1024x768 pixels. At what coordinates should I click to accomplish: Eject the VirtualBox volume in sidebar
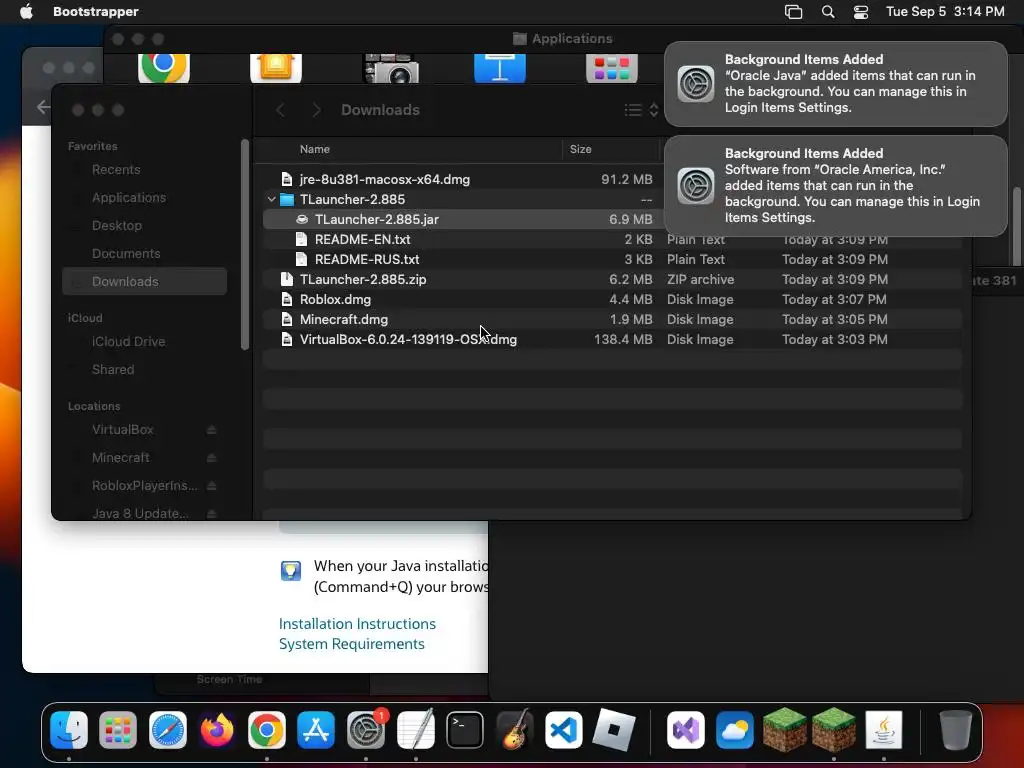pyautogui.click(x=212, y=430)
